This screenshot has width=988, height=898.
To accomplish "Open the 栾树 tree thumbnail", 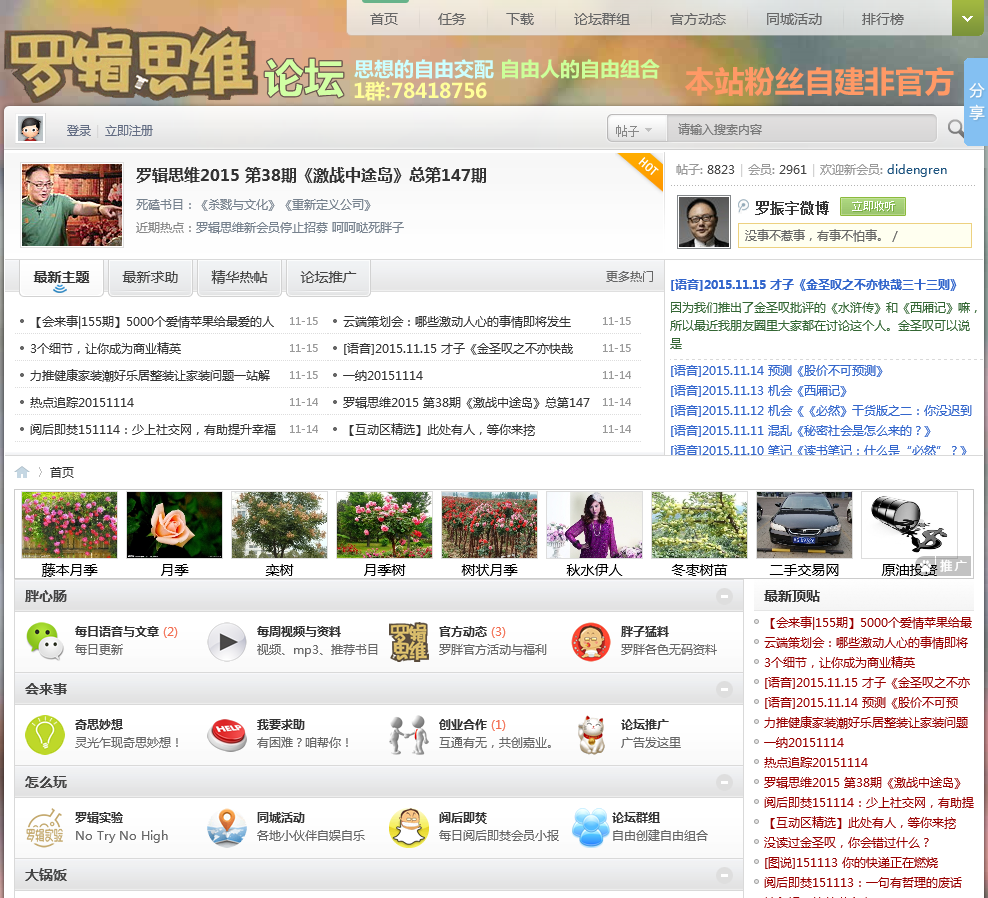I will click(279, 525).
